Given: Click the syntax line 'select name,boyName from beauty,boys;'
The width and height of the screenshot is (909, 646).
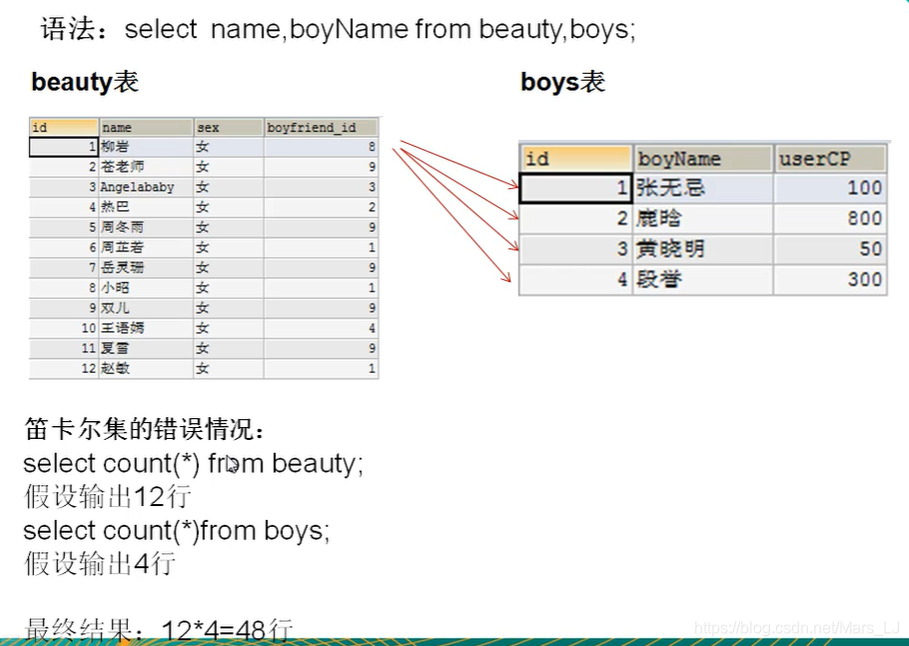Looking at the screenshot, I should 380,29.
